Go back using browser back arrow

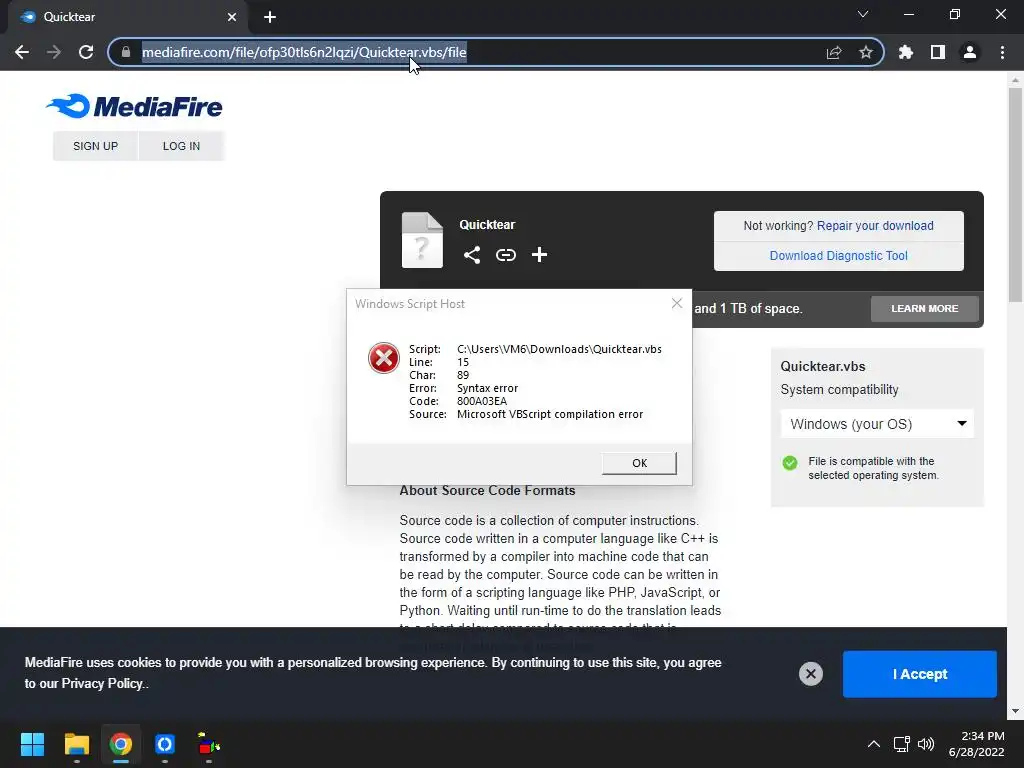tap(22, 52)
